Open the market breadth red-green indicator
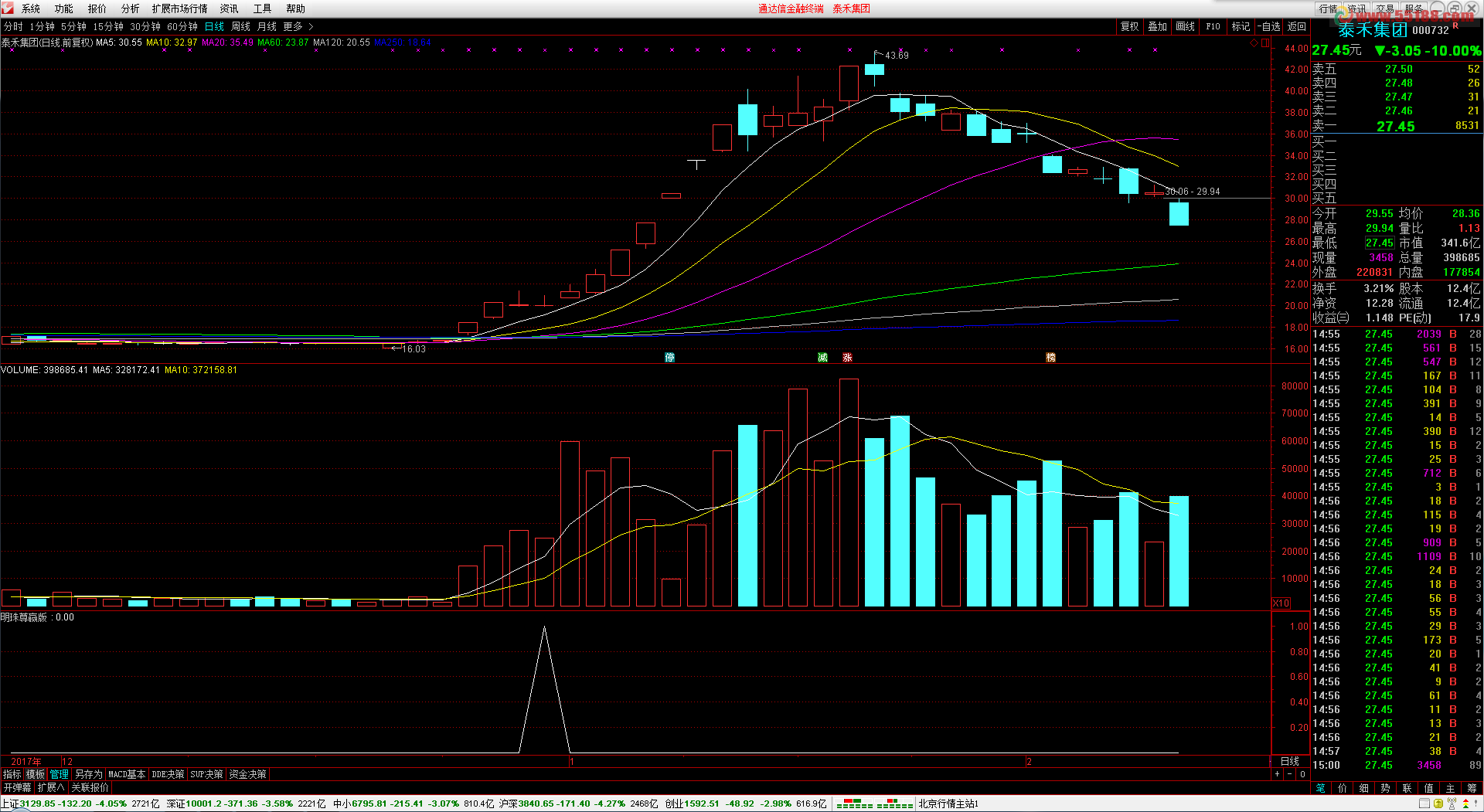 [x=874, y=804]
